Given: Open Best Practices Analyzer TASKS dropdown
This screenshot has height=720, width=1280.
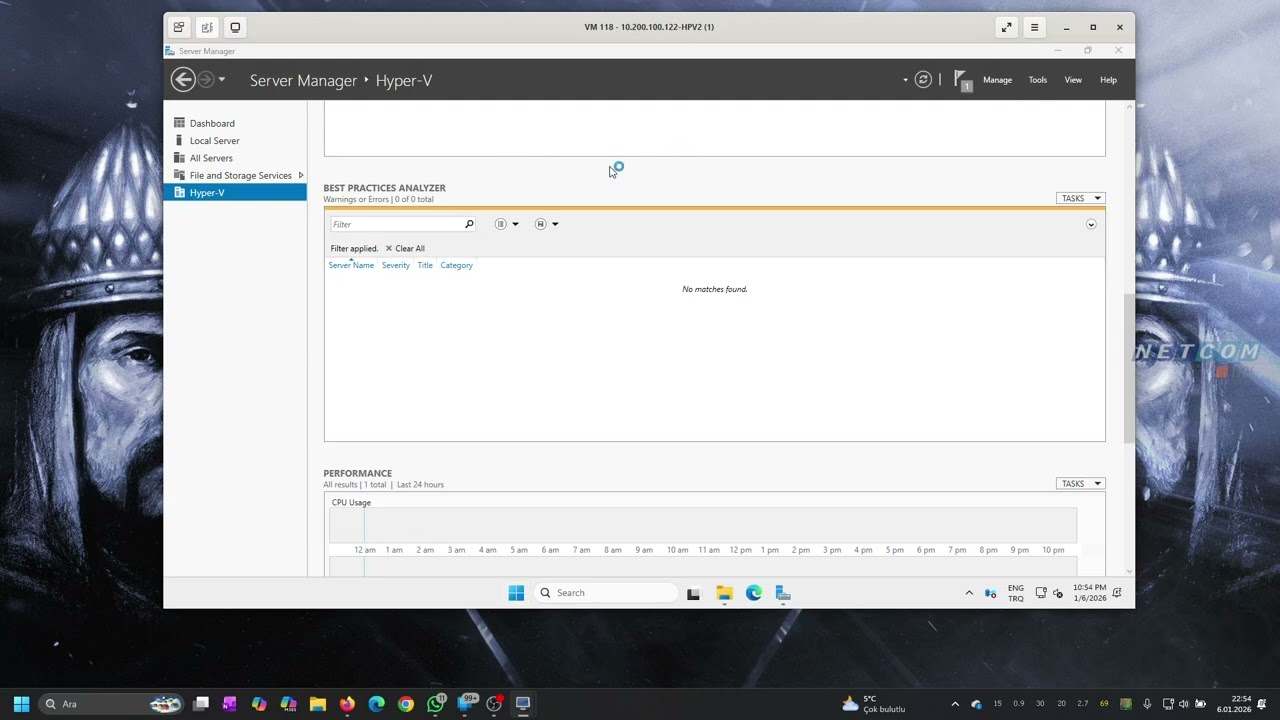Looking at the screenshot, I should (1080, 198).
